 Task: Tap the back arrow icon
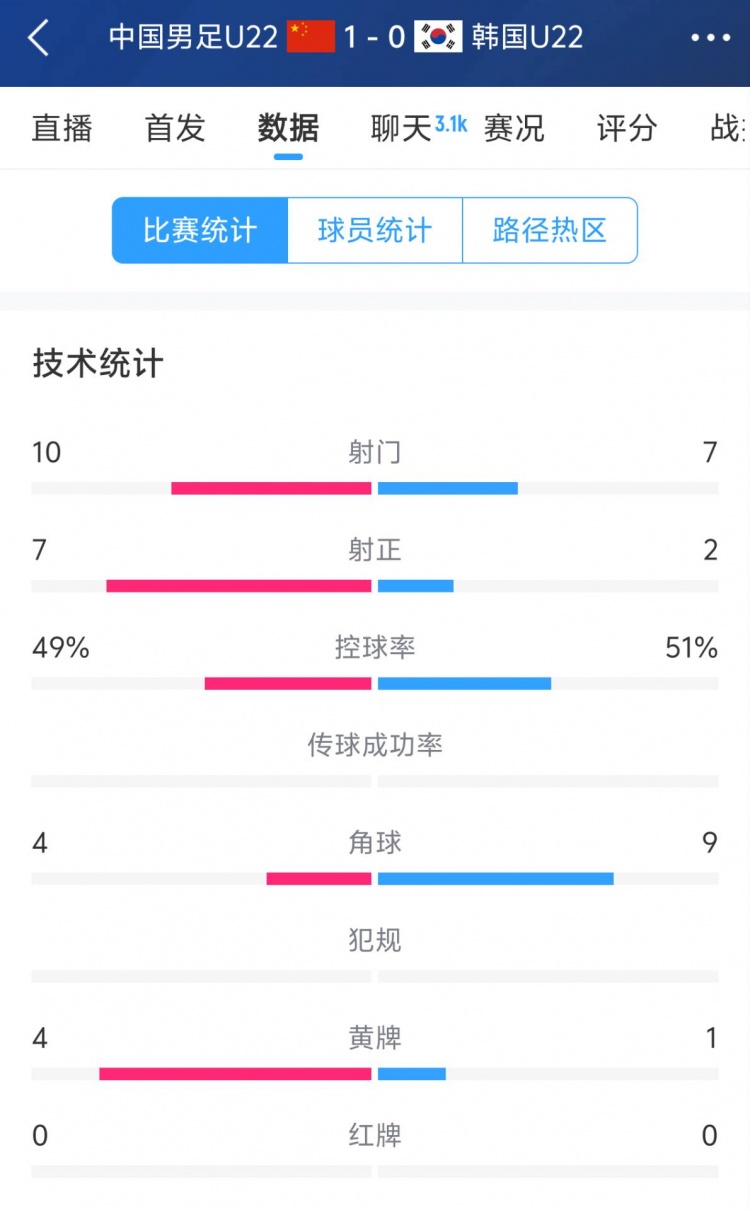(39, 38)
